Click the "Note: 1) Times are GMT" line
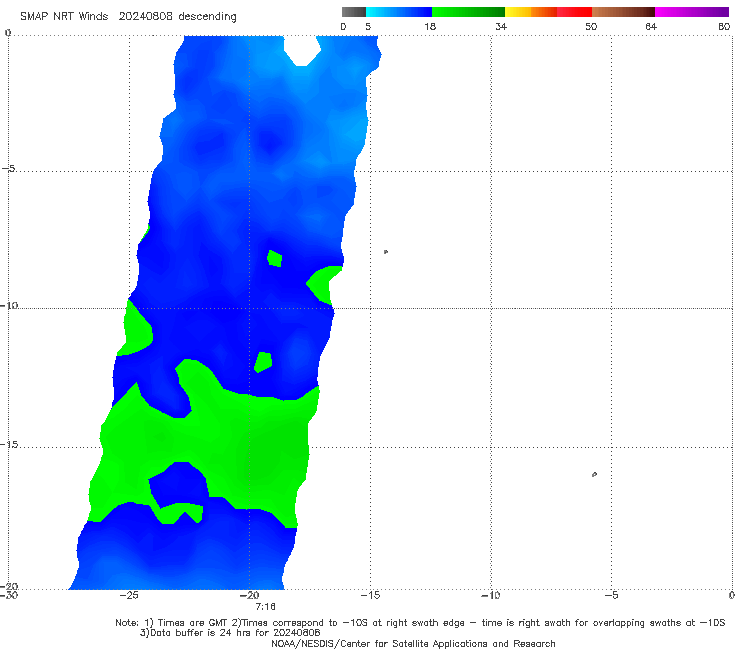Screen dimensions: 740x650 (x=420, y=623)
